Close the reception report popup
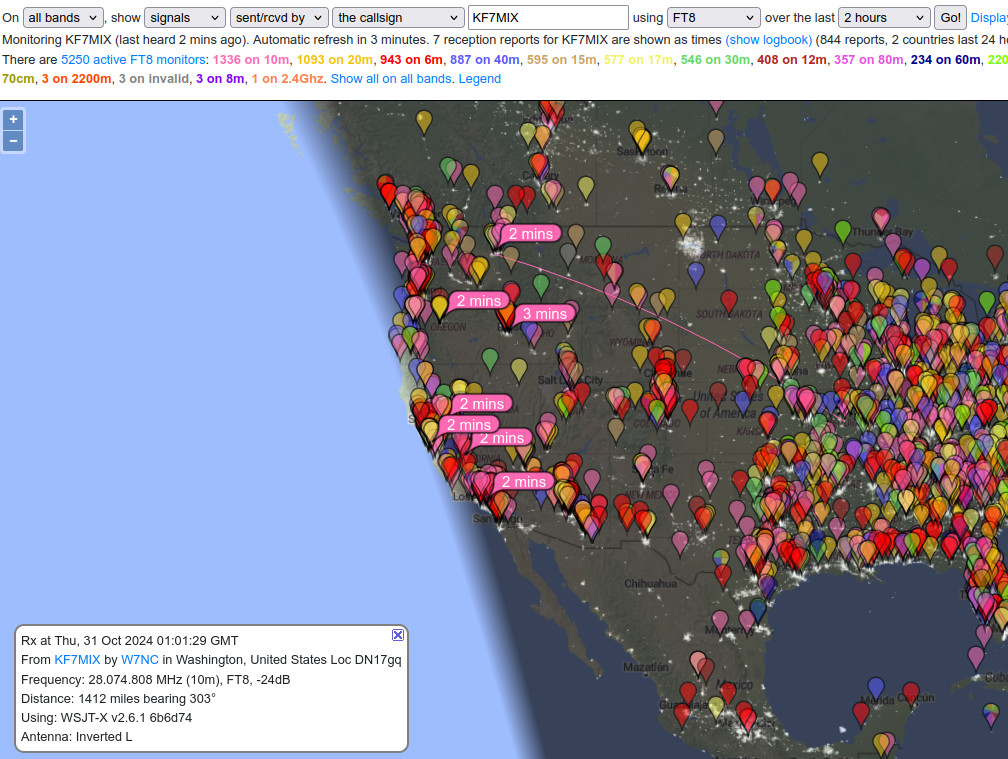This screenshot has height=759, width=1008. click(x=397, y=634)
